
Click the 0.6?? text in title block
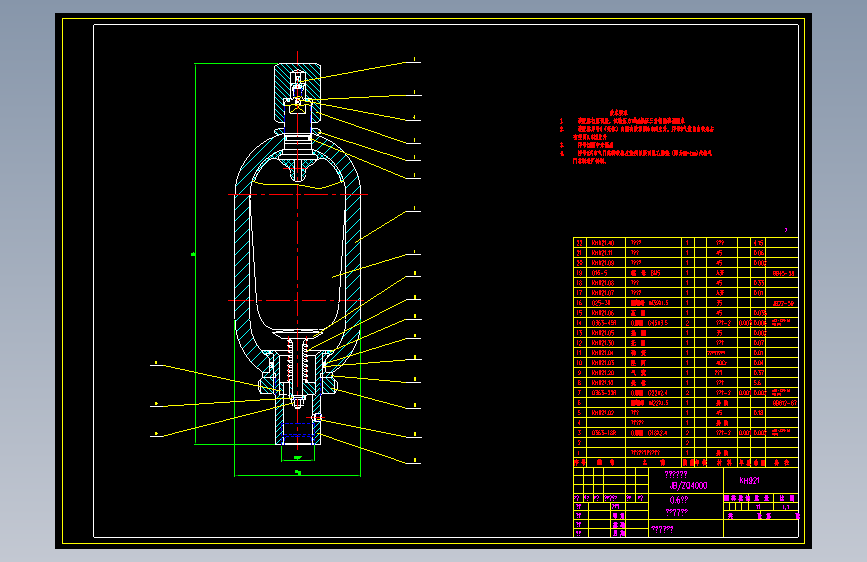click(679, 499)
